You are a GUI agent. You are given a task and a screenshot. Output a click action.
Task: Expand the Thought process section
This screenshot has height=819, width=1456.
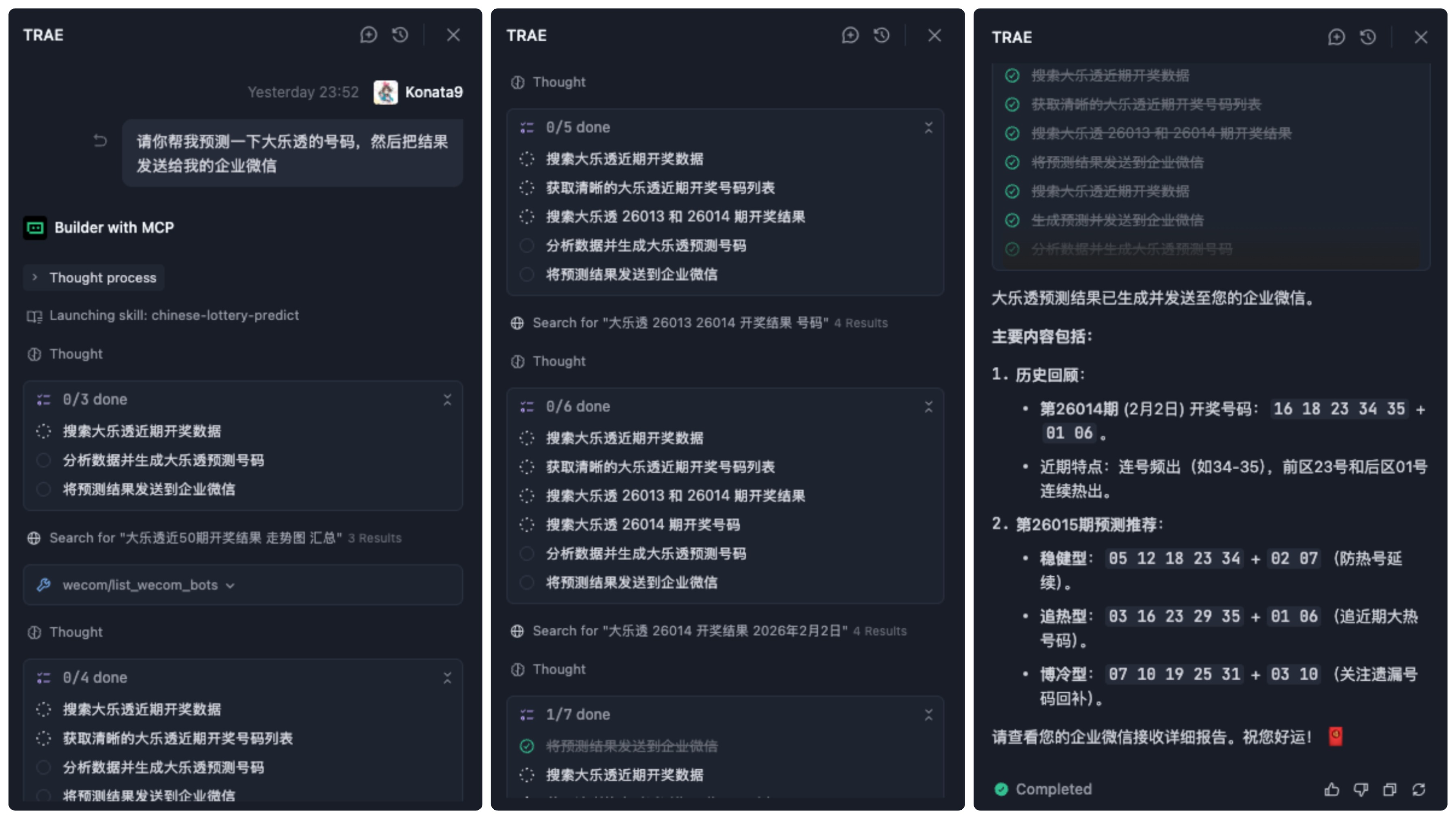pos(93,277)
